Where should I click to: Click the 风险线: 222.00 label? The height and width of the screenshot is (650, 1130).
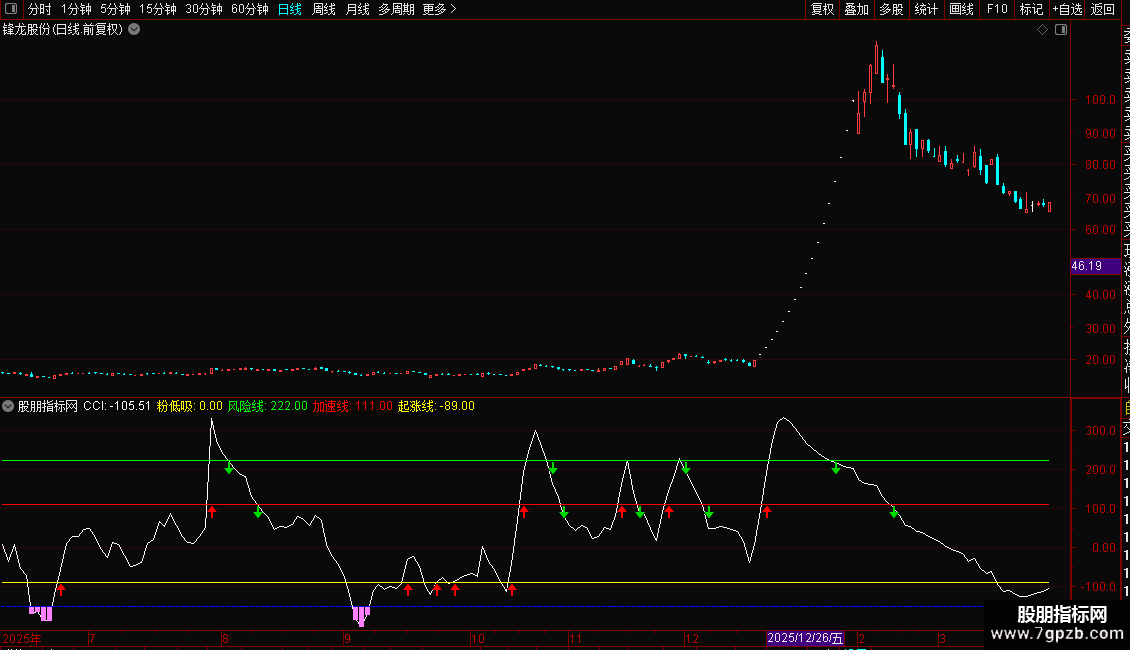click(267, 406)
